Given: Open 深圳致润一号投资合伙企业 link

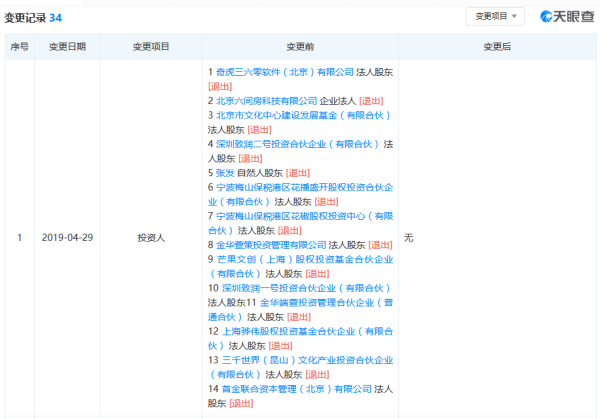Looking at the screenshot, I should pyautogui.click(x=307, y=288).
